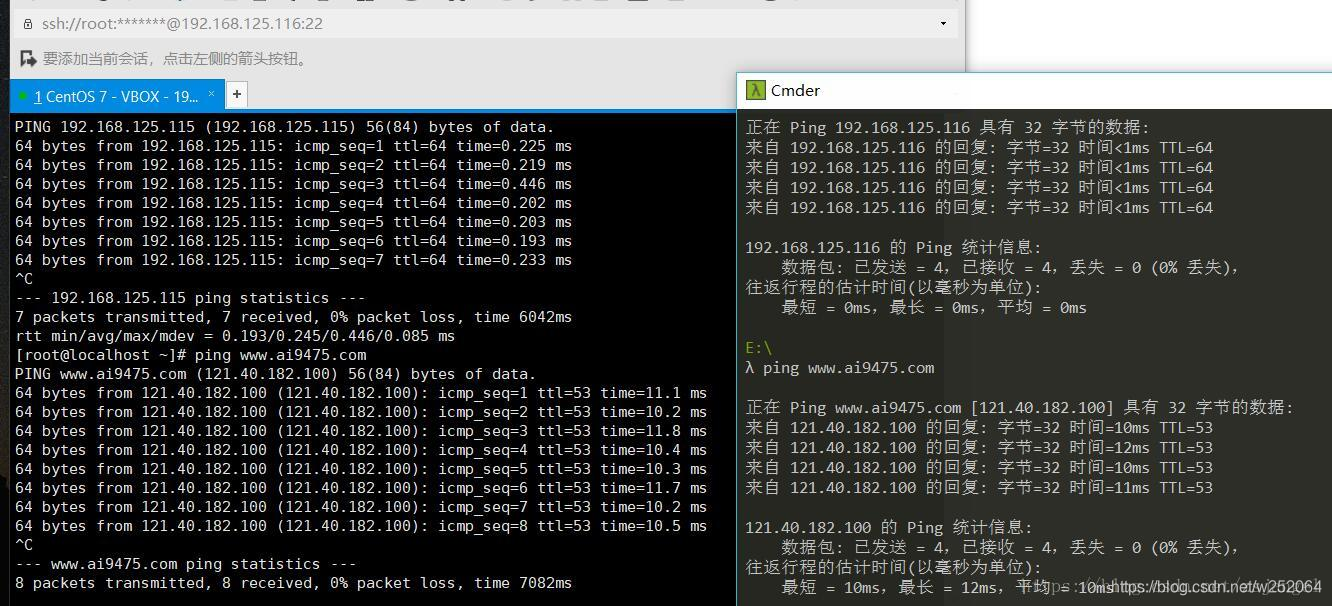Click the Cmder reply line with 时间=12ms
The image size is (1332, 606).
[x=979, y=448]
